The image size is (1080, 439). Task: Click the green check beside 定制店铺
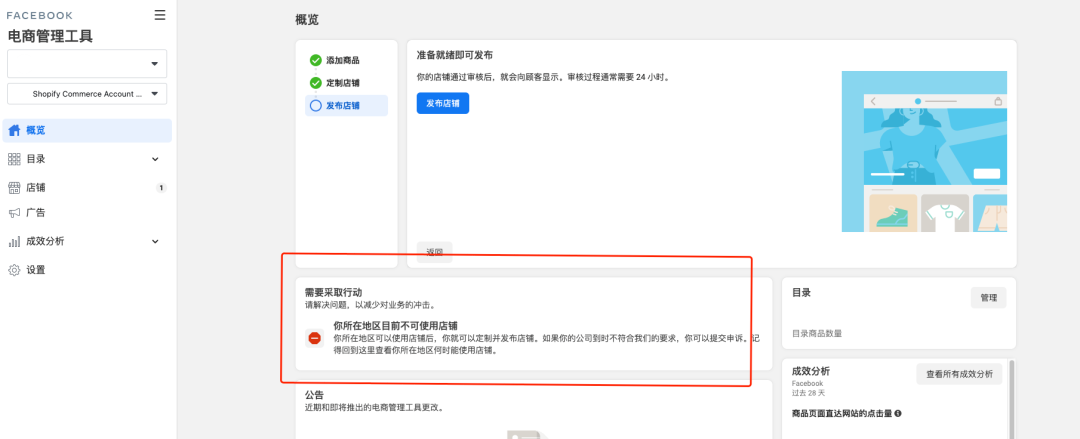[315, 83]
